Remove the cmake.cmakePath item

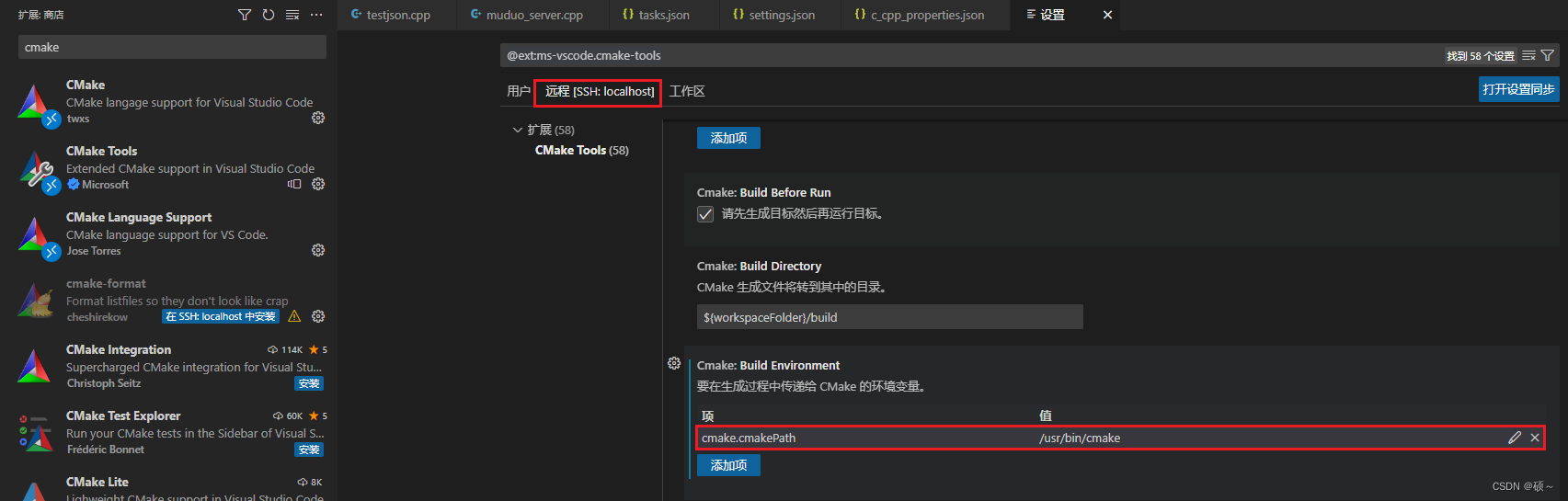tap(1535, 438)
